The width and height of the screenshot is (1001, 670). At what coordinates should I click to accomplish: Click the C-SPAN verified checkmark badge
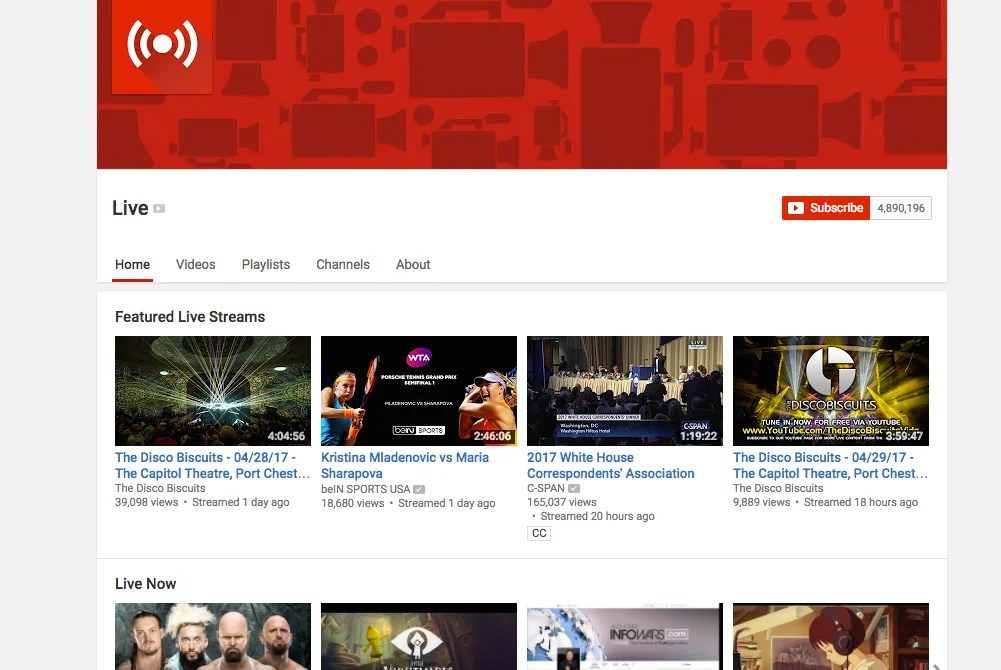[574, 488]
